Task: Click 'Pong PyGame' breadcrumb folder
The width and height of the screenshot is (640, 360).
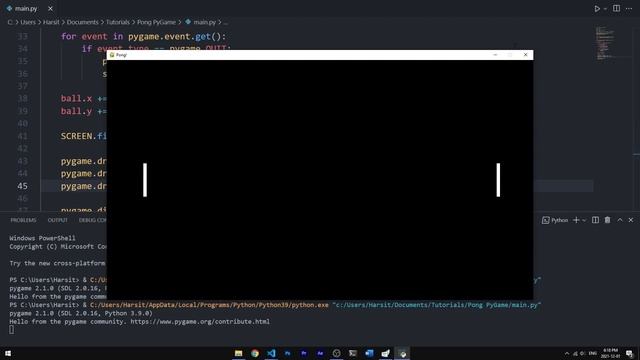Action: [x=156, y=22]
